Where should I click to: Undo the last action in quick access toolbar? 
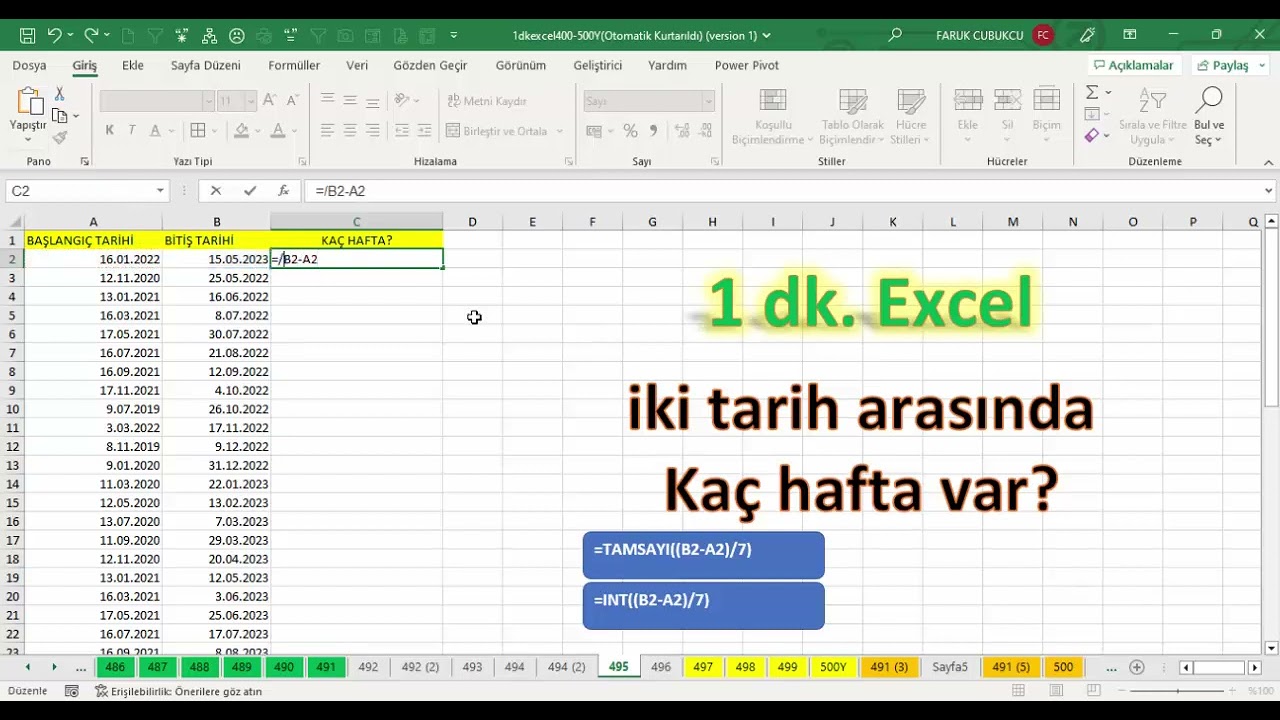54,35
